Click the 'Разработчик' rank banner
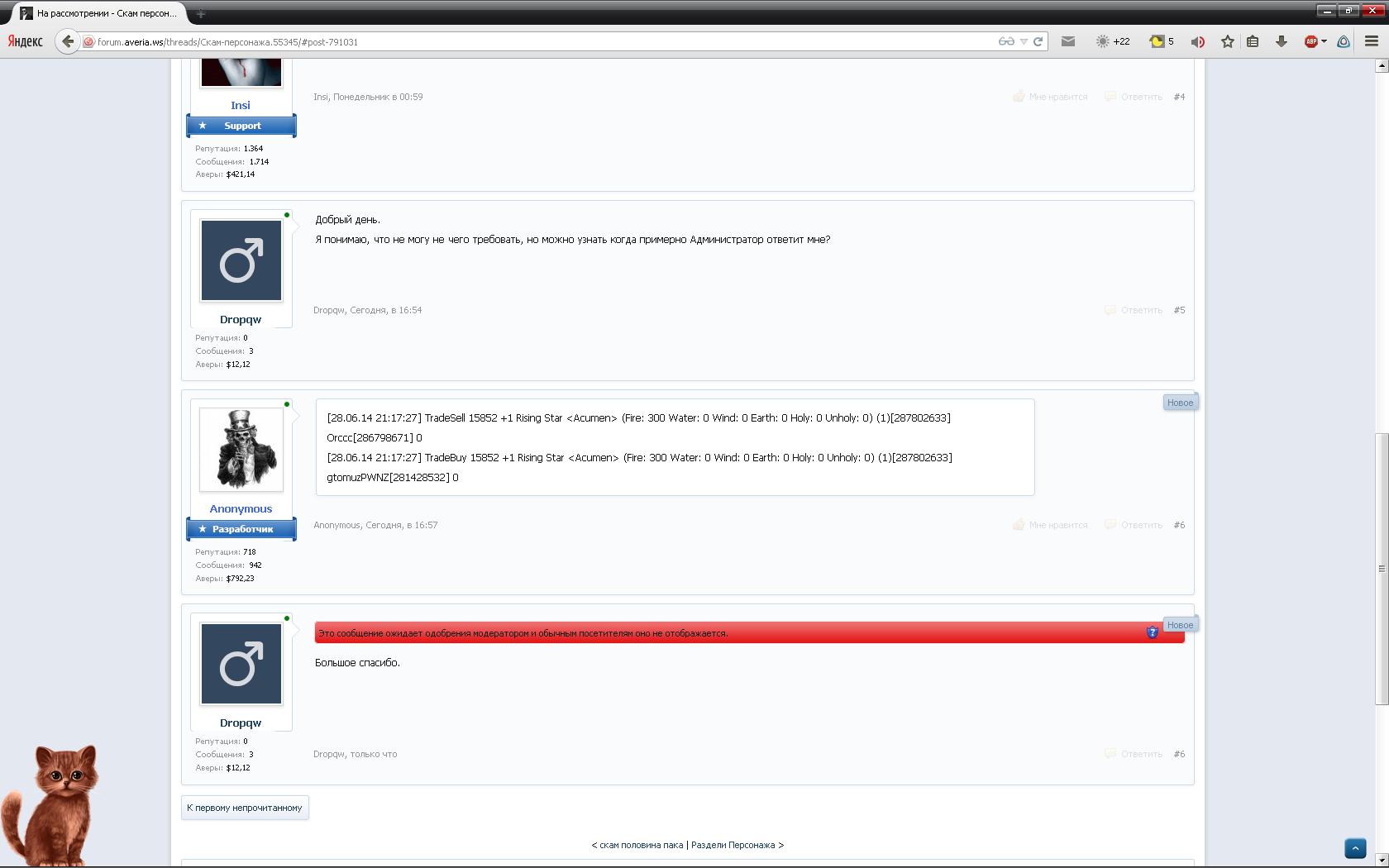The height and width of the screenshot is (868, 1389). [x=241, y=529]
